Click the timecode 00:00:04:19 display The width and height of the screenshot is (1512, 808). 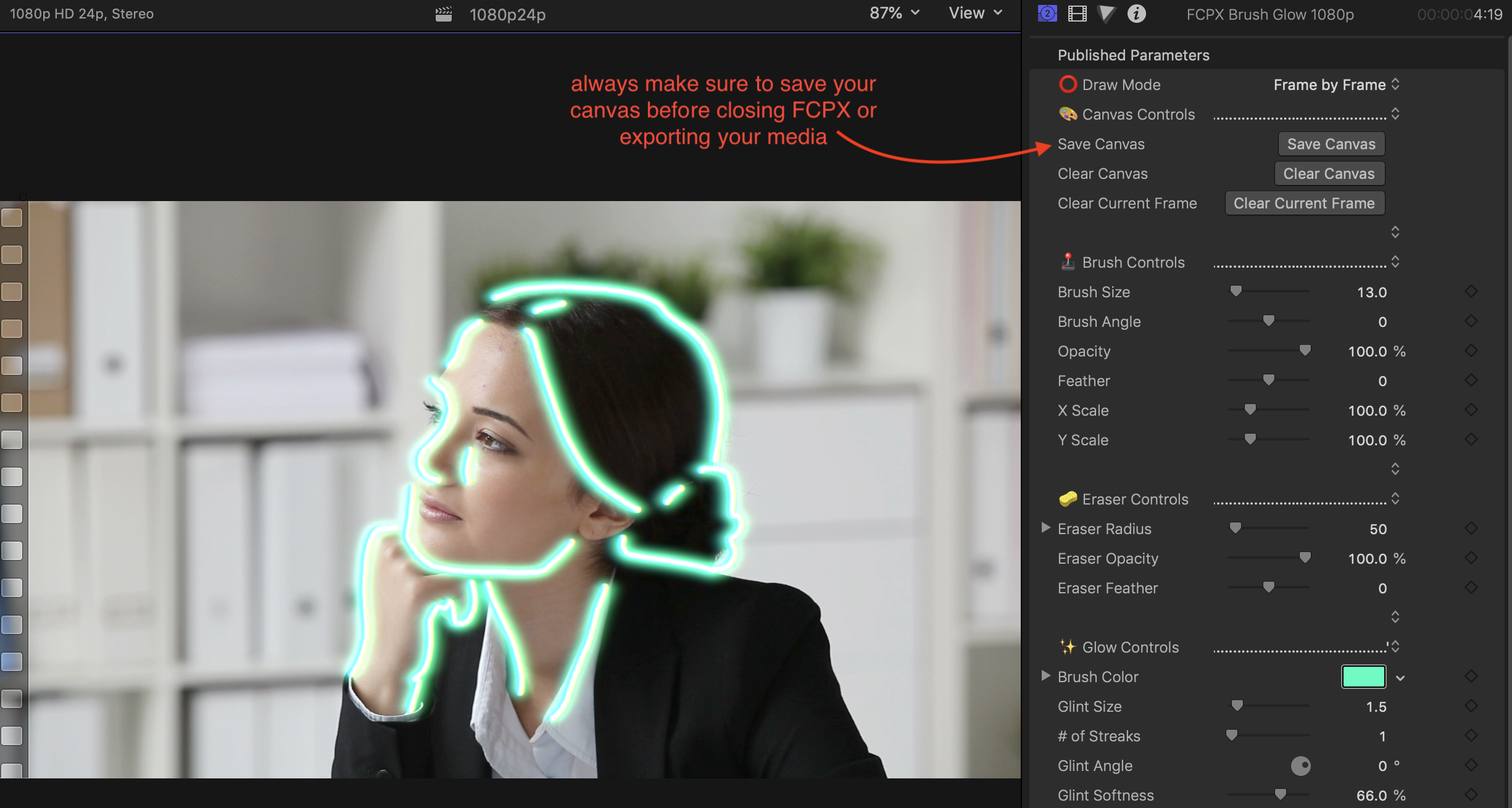pos(1460,15)
